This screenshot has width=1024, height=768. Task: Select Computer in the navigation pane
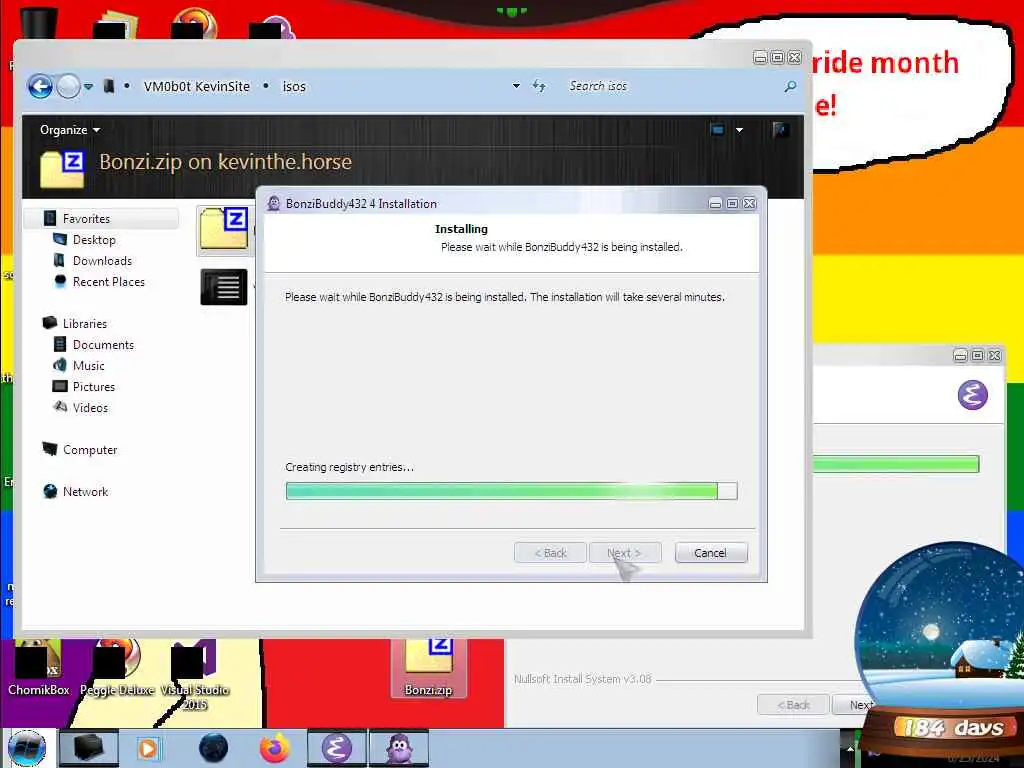[x=89, y=449]
